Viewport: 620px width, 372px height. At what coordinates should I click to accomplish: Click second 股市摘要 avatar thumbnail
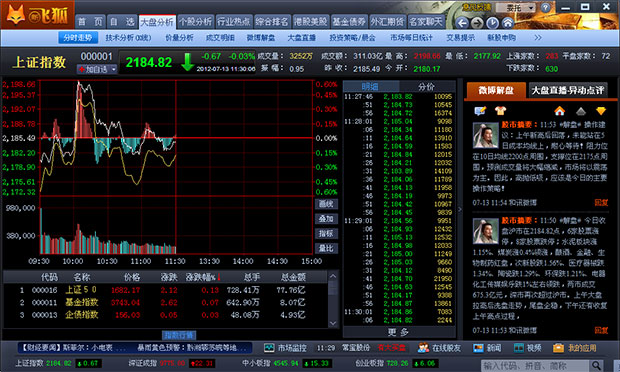(486, 231)
